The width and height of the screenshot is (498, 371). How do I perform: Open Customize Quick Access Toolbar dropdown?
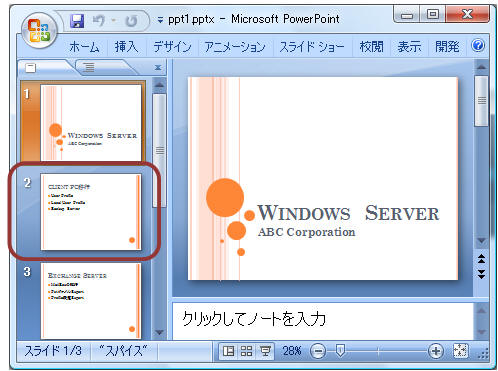(x=160, y=21)
